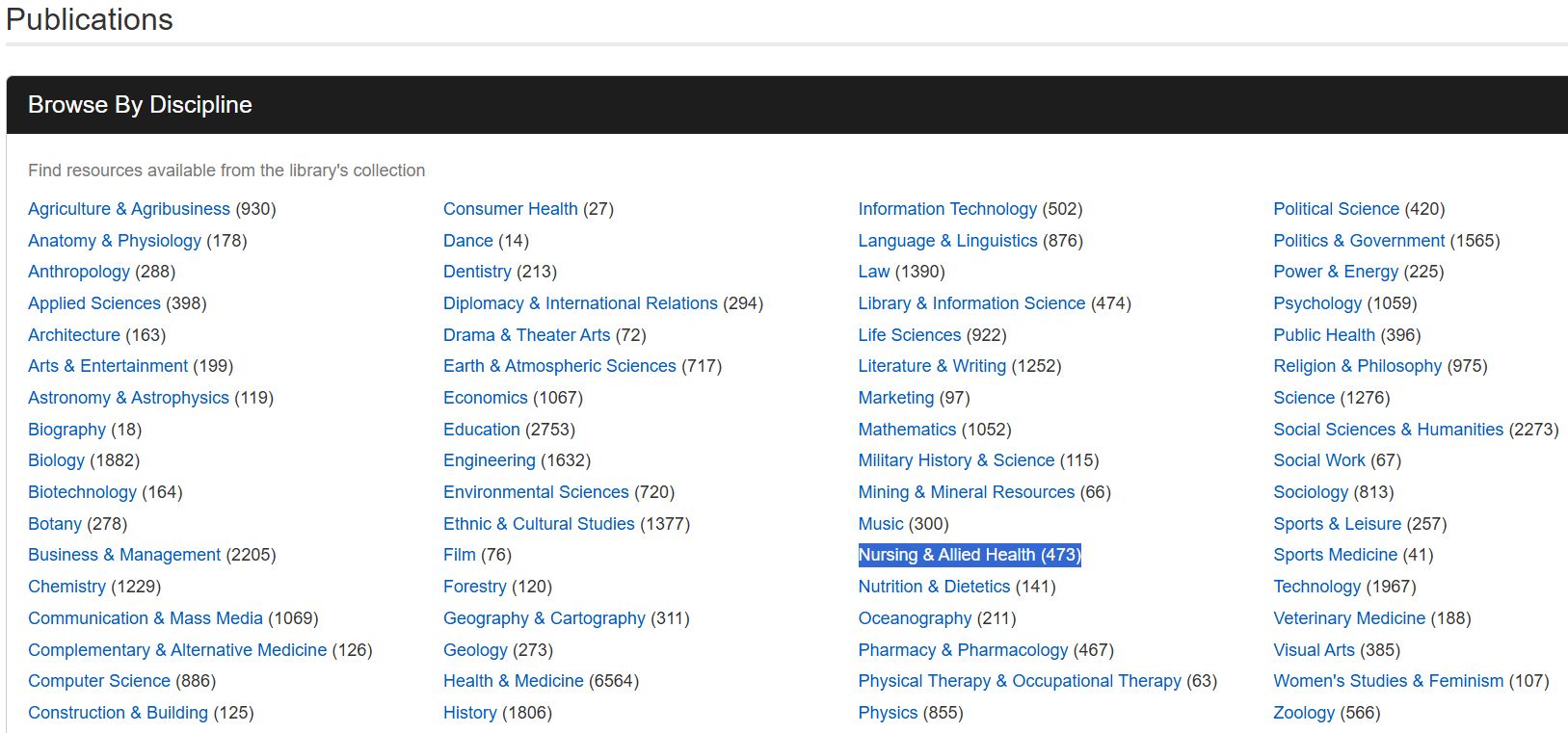Browse the Computer Science discipline
Screen dimensions: 1568x733
(98, 681)
